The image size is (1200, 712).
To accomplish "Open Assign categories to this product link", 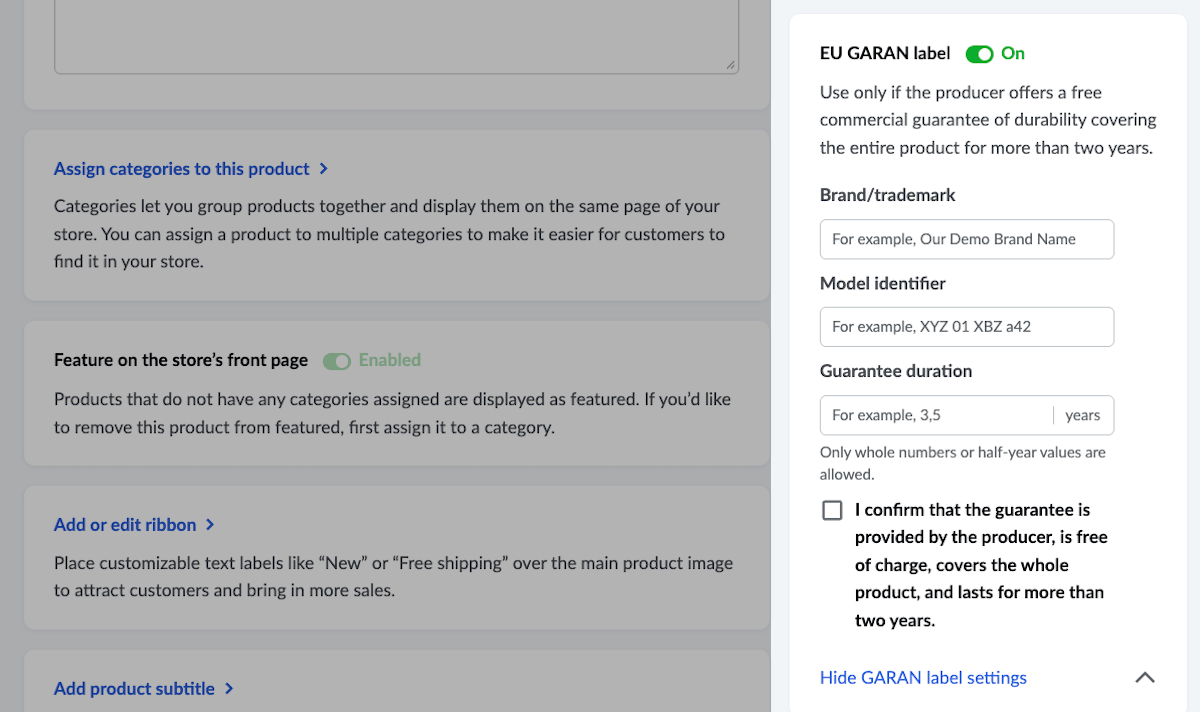I will pyautogui.click(x=181, y=169).
